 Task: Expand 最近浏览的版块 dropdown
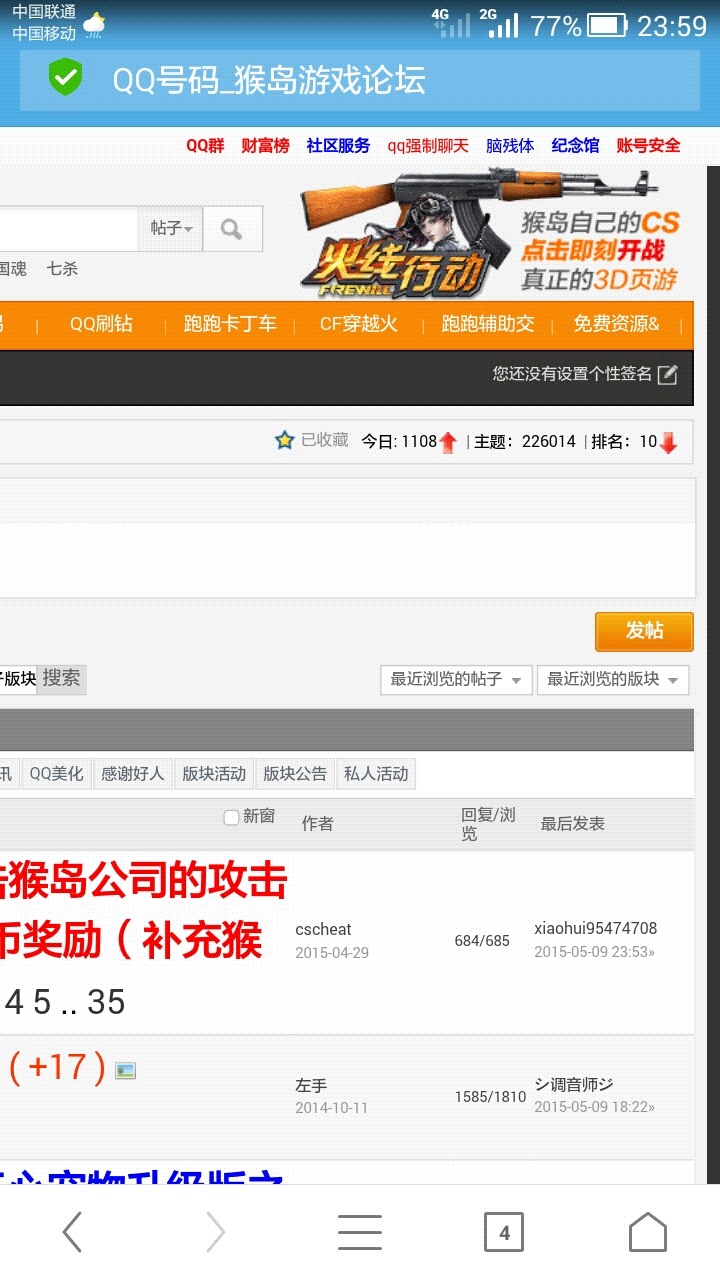[613, 680]
